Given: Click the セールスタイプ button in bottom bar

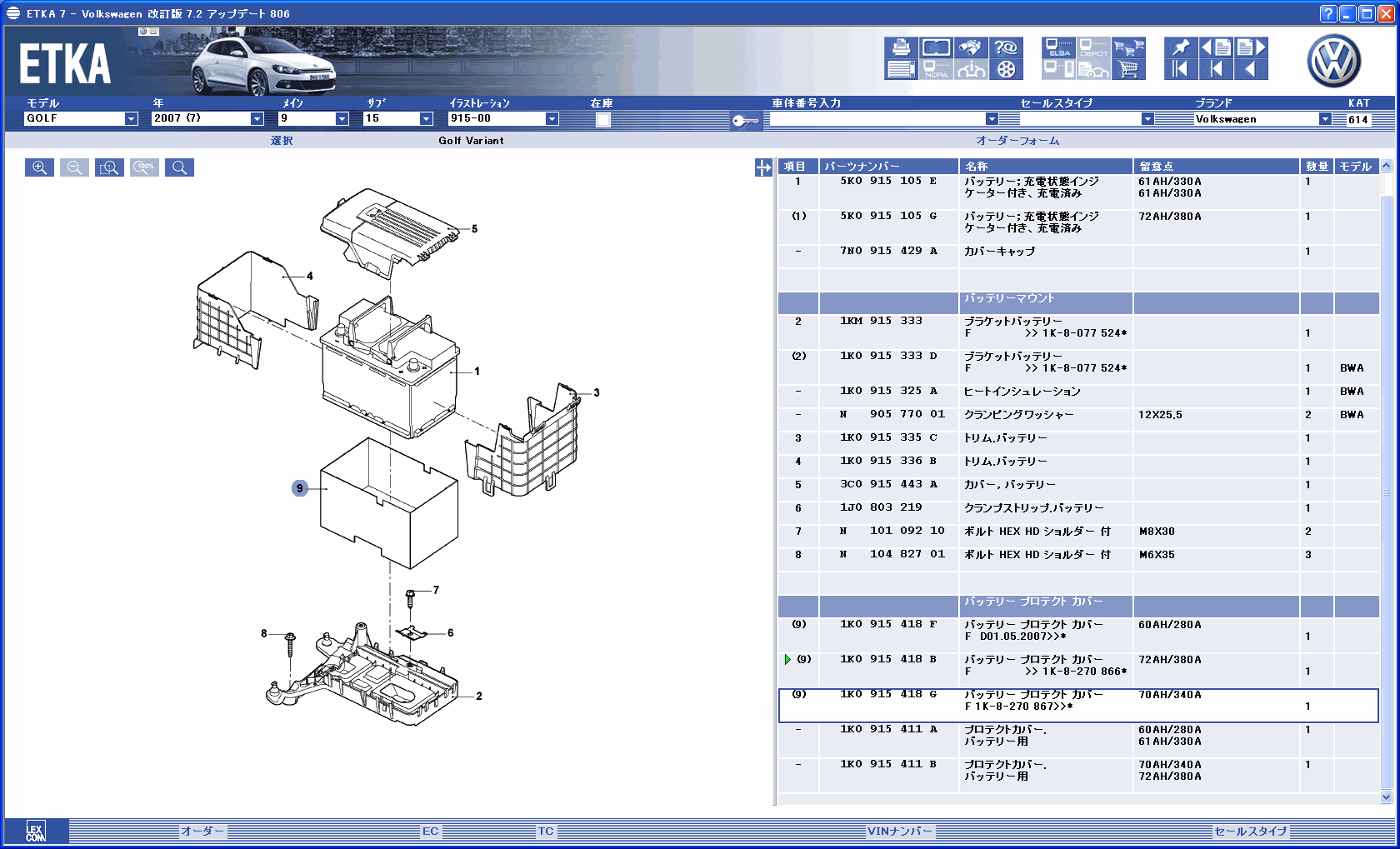Looking at the screenshot, I should [x=1251, y=832].
